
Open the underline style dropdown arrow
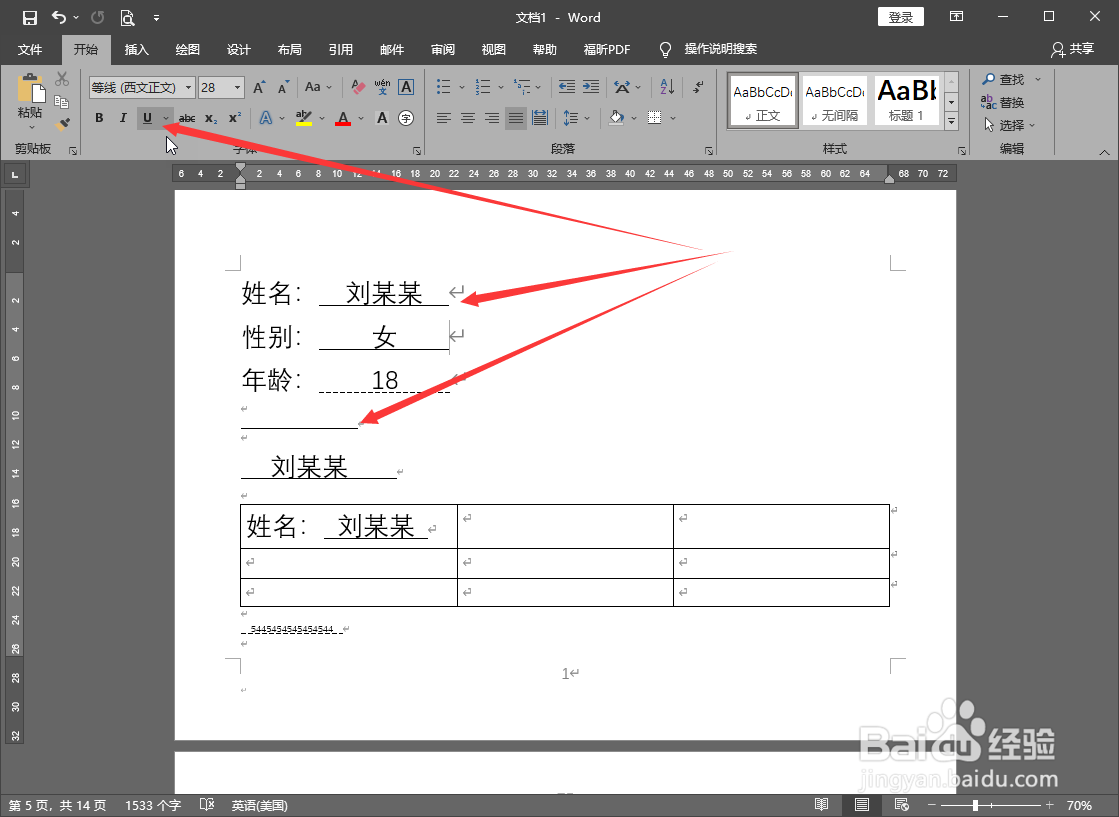point(165,118)
